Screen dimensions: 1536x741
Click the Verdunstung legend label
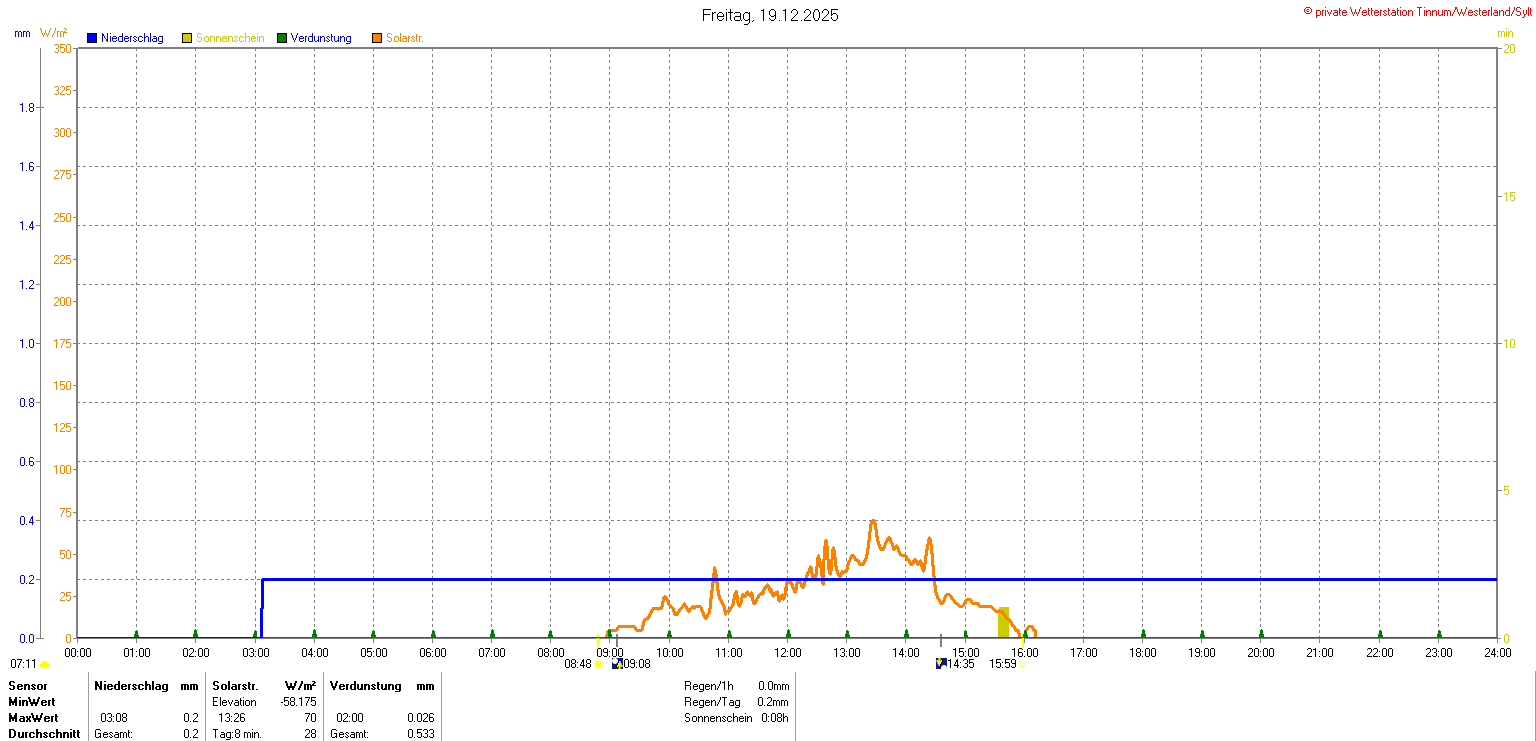[x=321, y=38]
